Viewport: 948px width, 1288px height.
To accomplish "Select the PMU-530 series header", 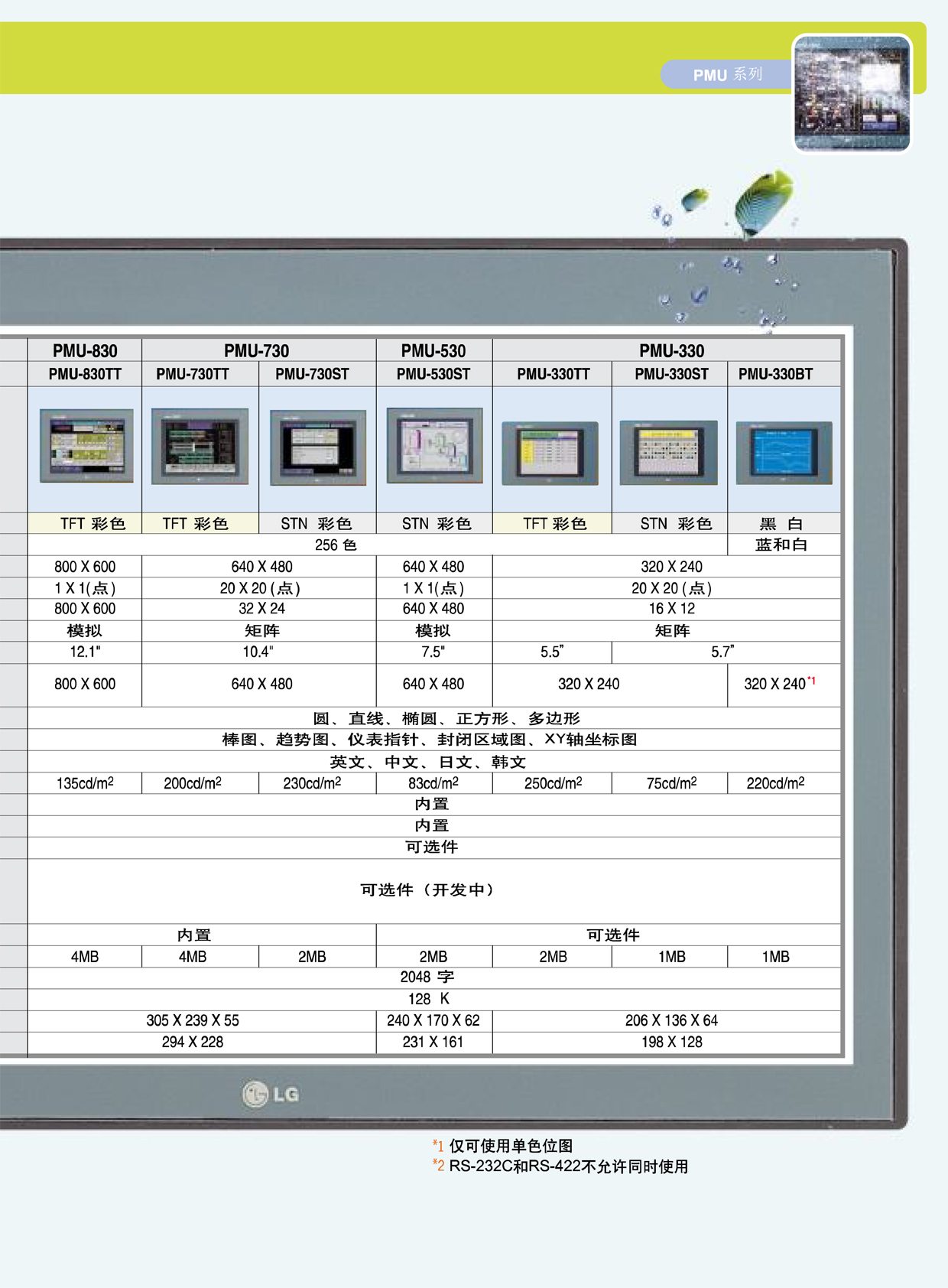I will (433, 350).
